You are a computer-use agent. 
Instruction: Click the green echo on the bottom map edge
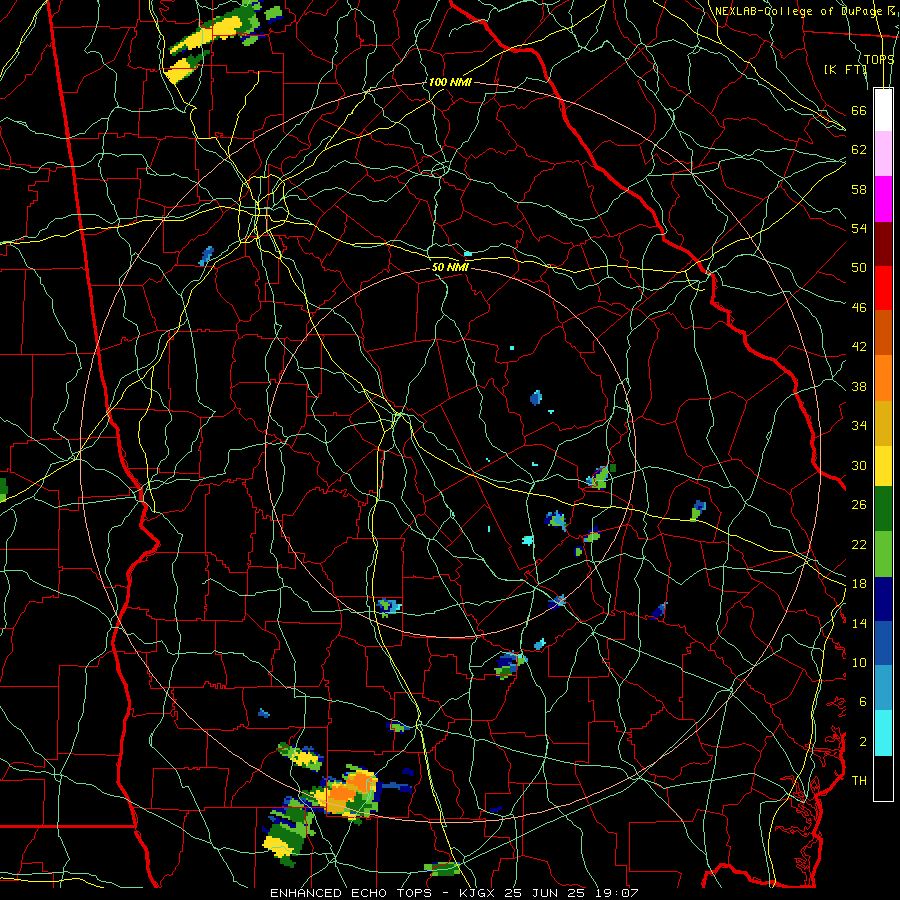click(x=442, y=868)
